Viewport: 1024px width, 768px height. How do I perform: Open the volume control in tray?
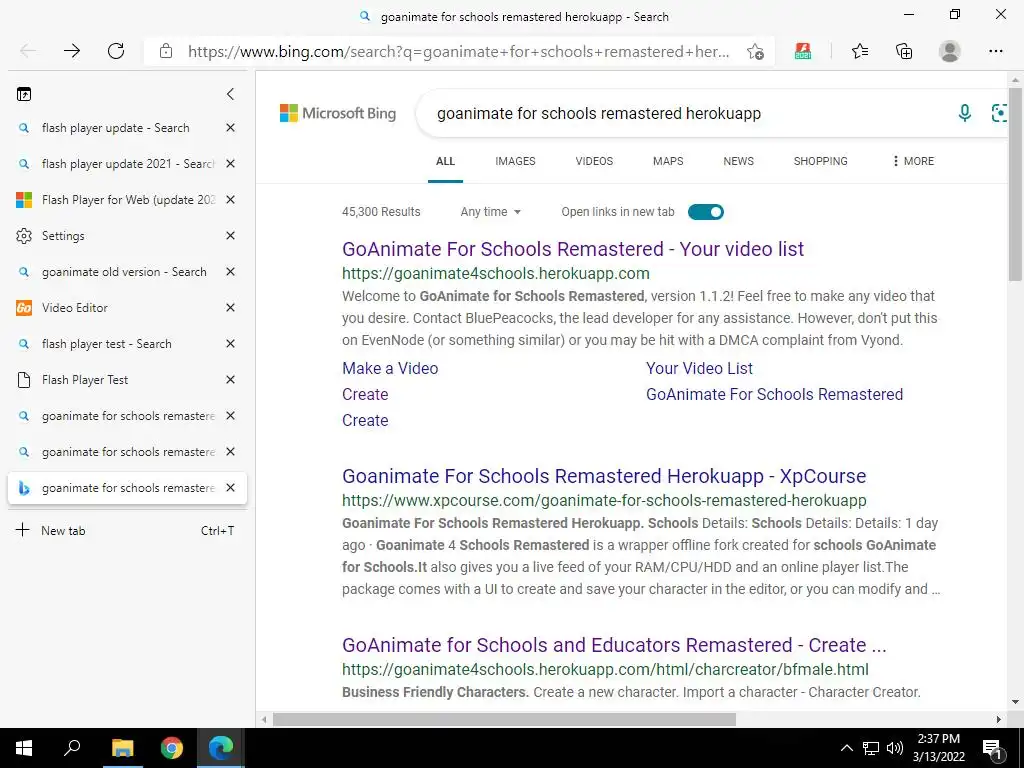(x=895, y=748)
